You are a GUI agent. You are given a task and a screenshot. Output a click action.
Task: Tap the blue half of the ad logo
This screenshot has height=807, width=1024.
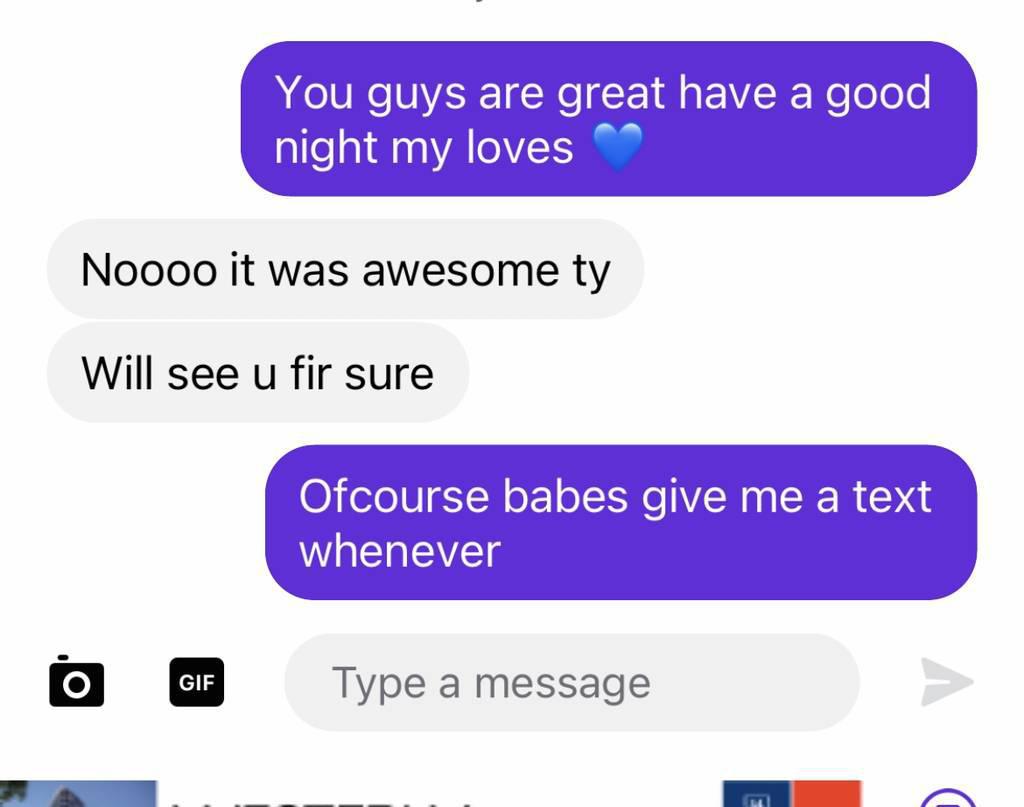pos(757,794)
